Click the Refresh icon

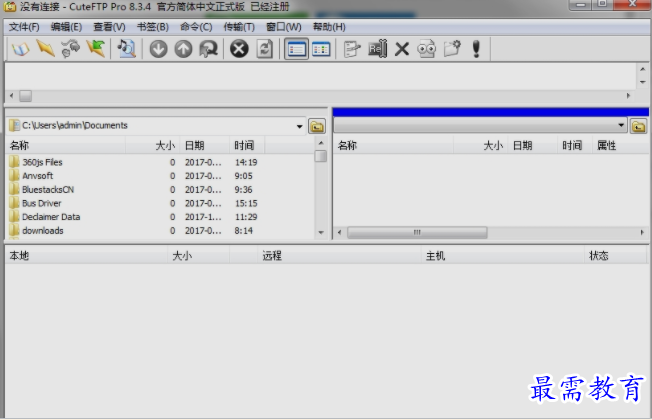click(264, 49)
